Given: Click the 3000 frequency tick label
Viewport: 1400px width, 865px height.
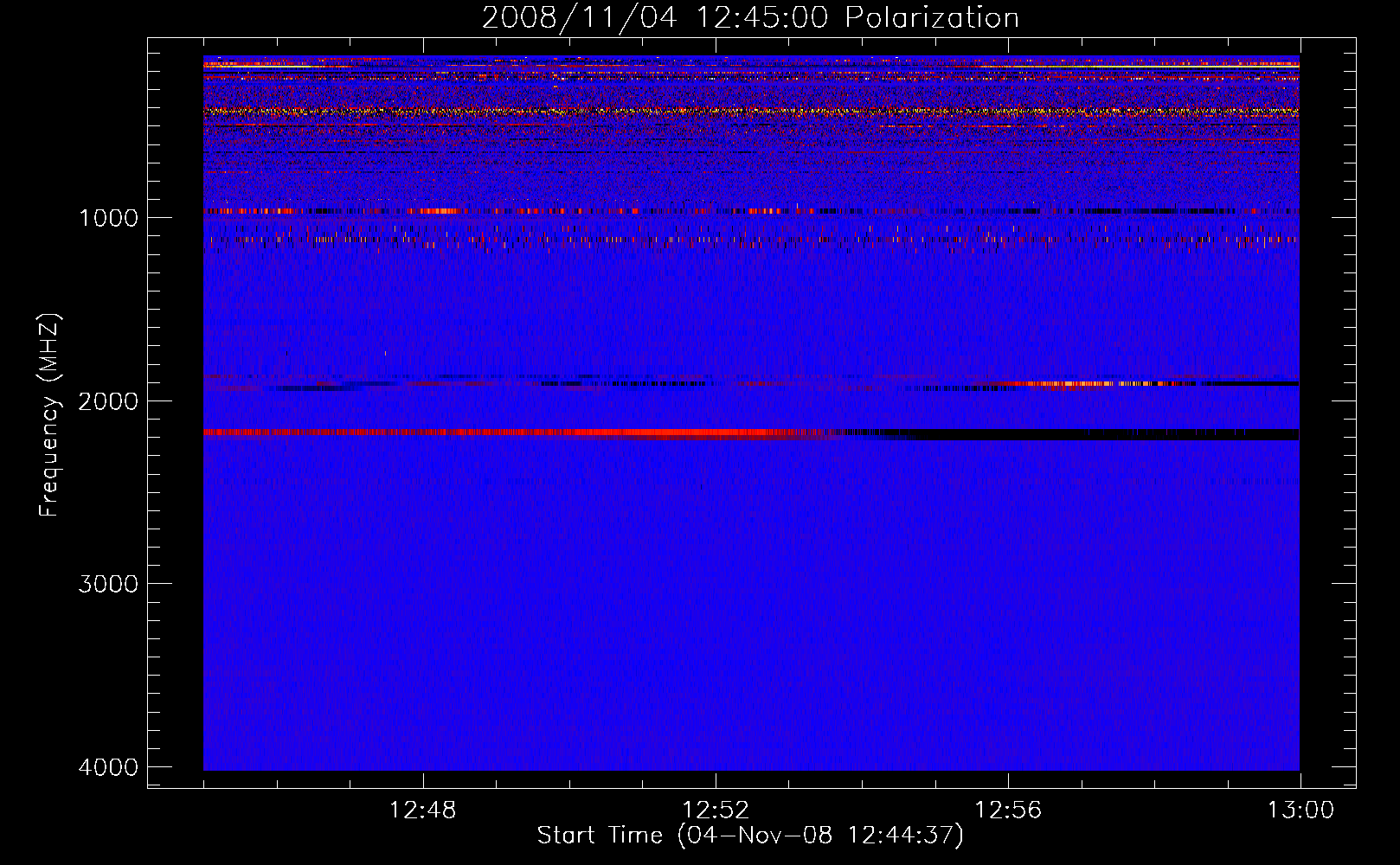Looking at the screenshot, I should click(108, 584).
